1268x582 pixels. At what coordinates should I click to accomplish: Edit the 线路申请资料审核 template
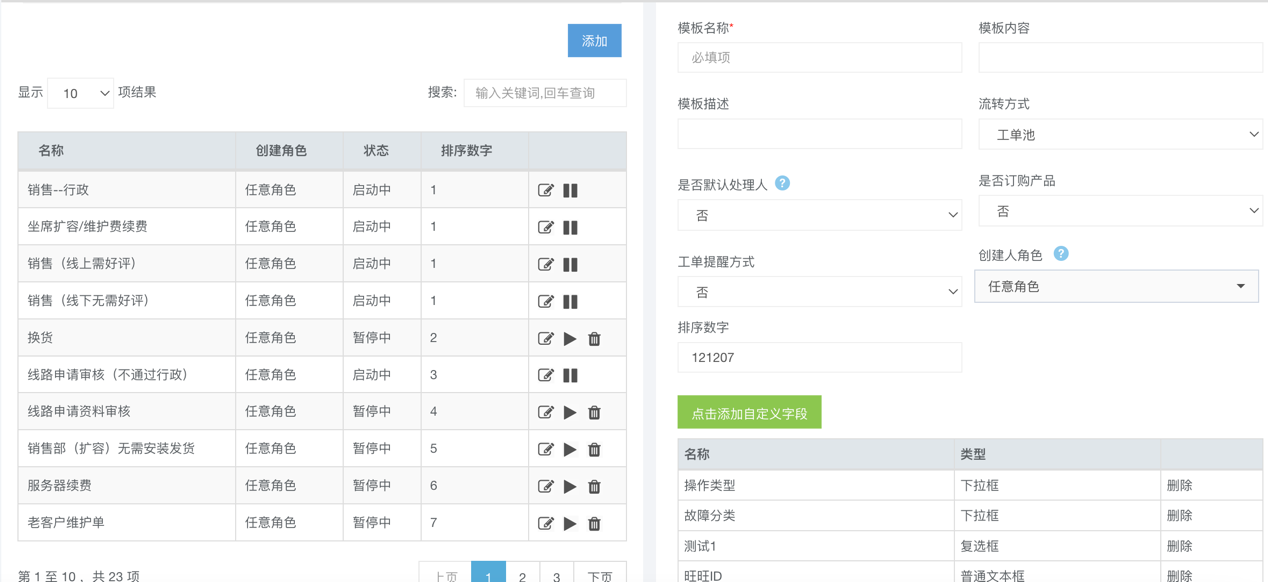(x=545, y=412)
